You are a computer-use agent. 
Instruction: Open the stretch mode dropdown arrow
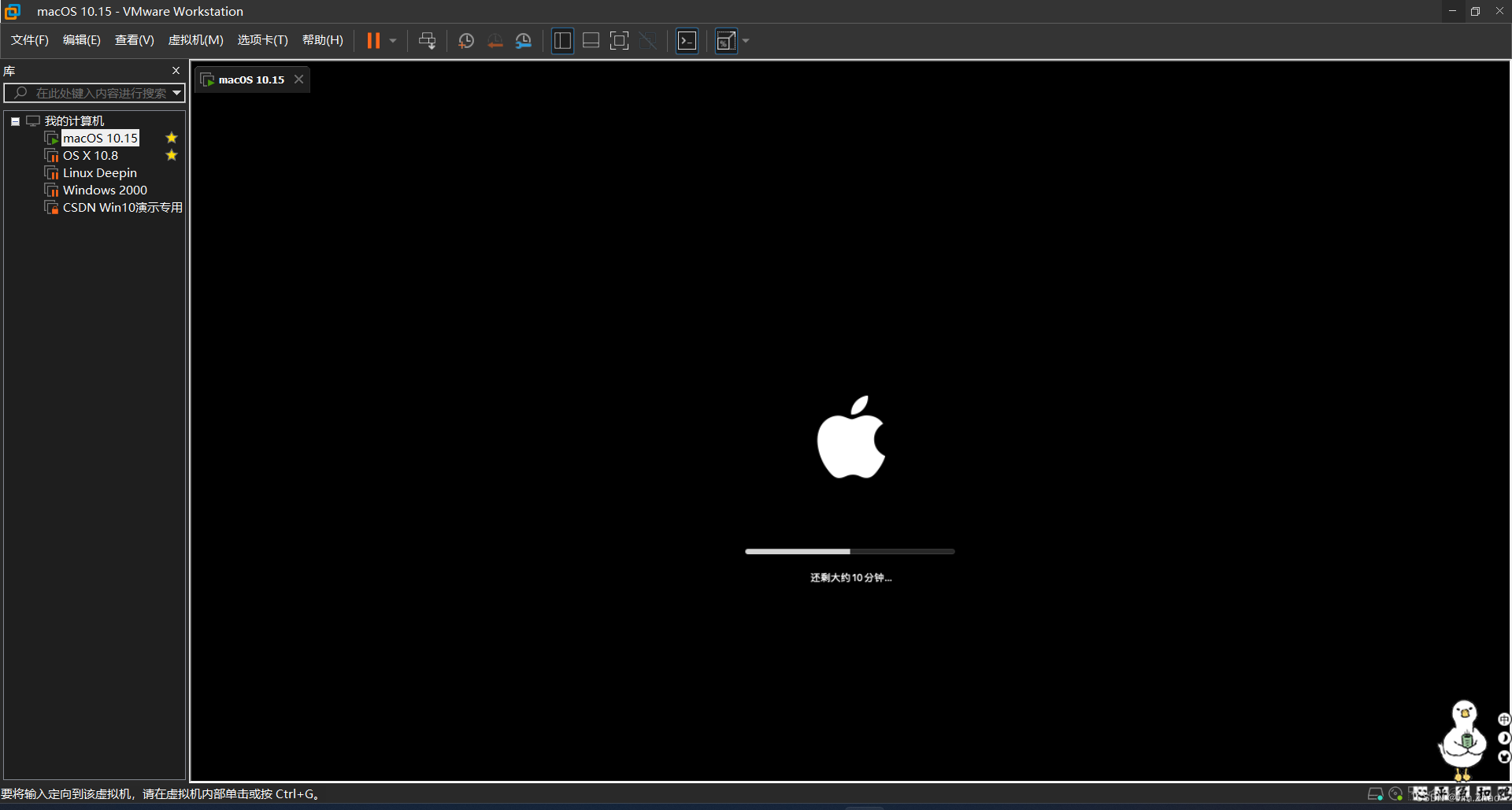[746, 41]
